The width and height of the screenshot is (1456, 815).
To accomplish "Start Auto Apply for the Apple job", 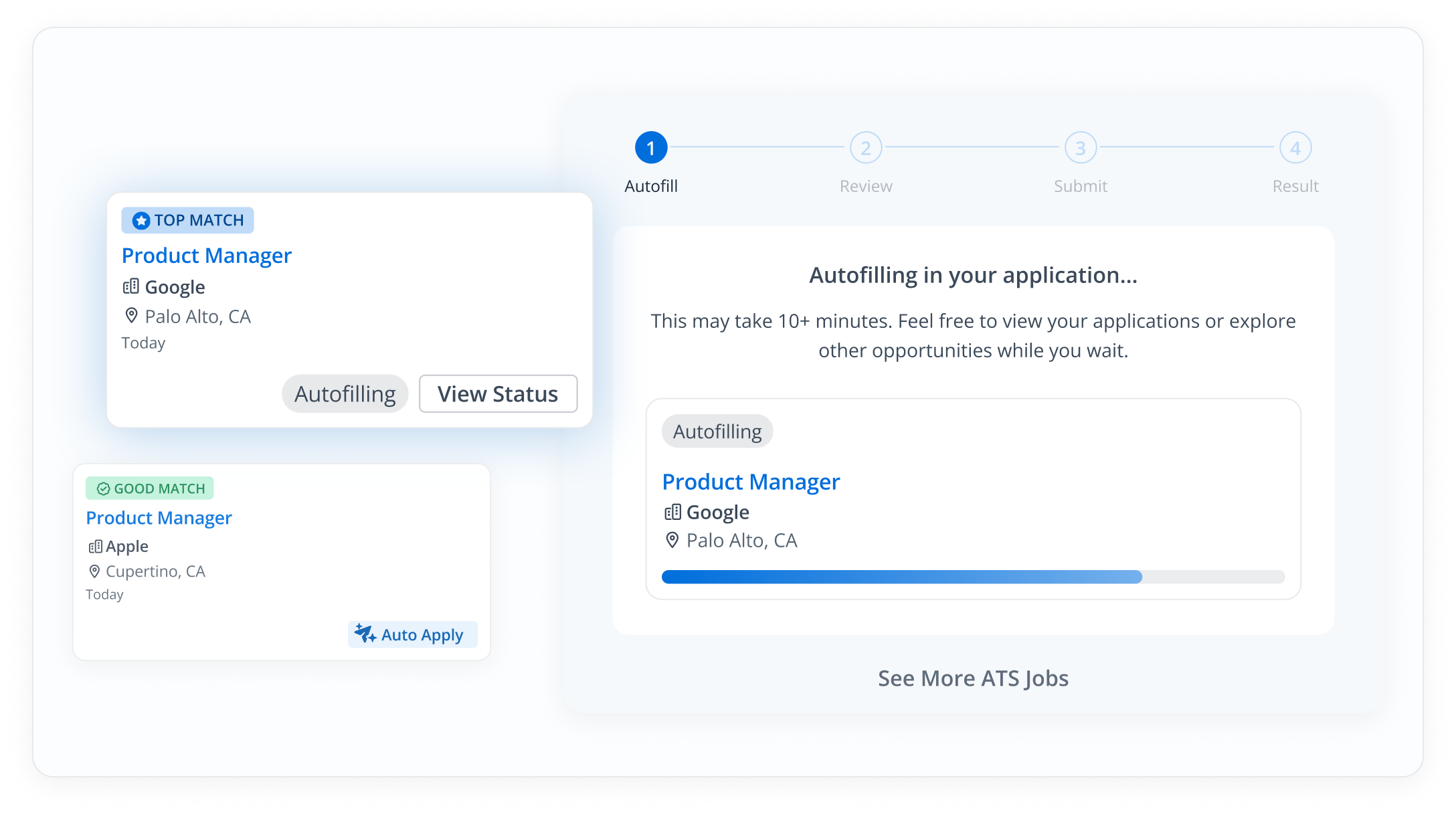I will [x=412, y=634].
